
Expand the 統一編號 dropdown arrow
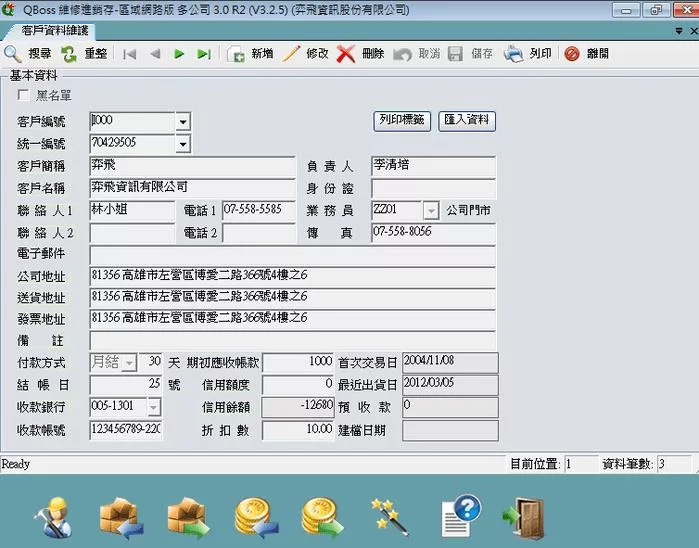point(182,144)
